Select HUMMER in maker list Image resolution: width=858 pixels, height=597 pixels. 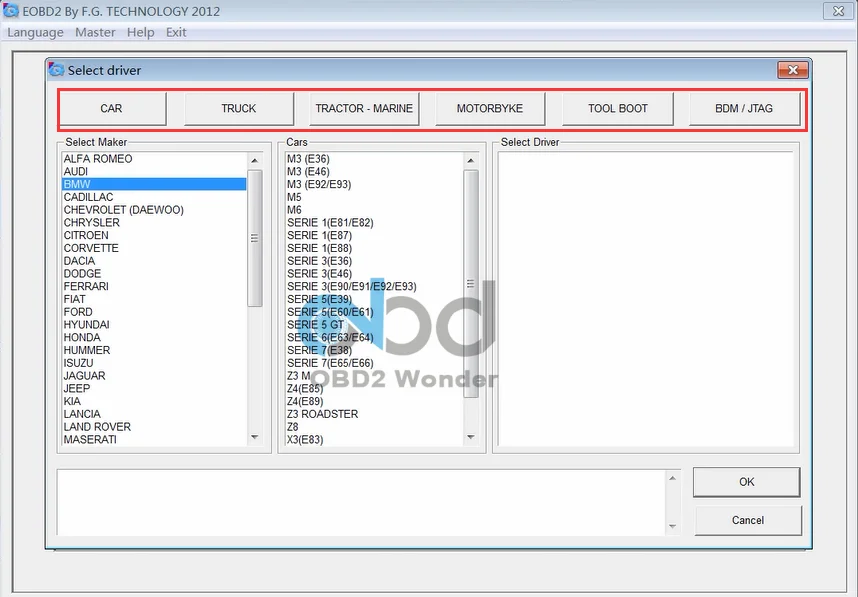(x=154, y=350)
